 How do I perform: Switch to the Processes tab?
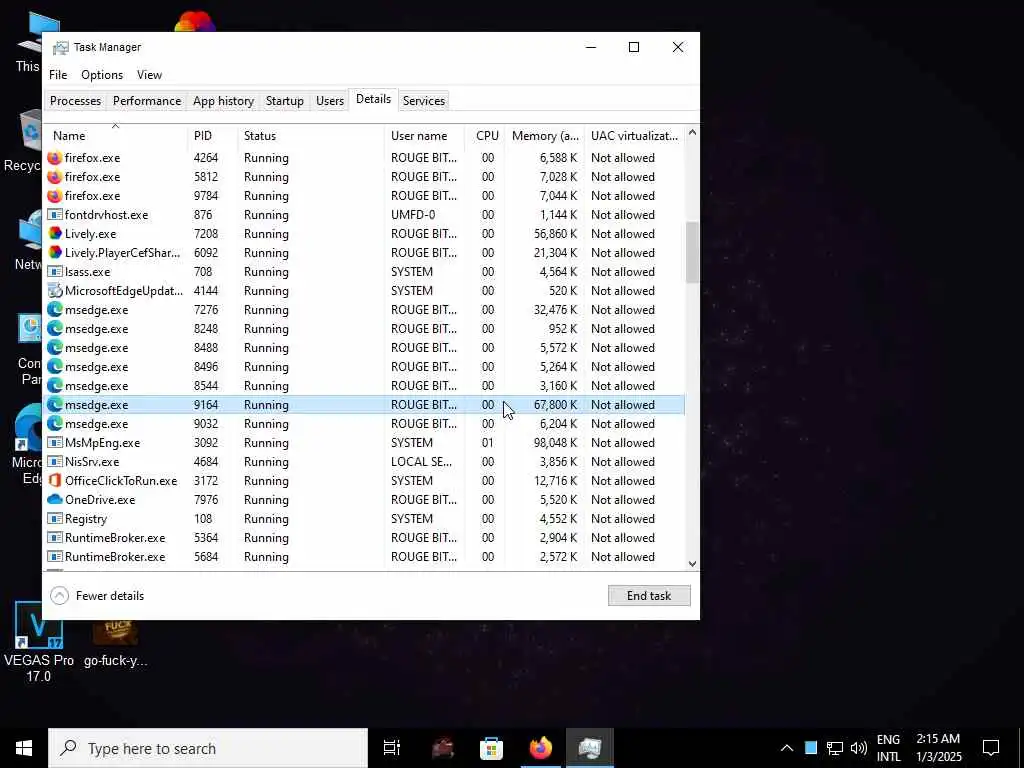pyautogui.click(x=76, y=101)
